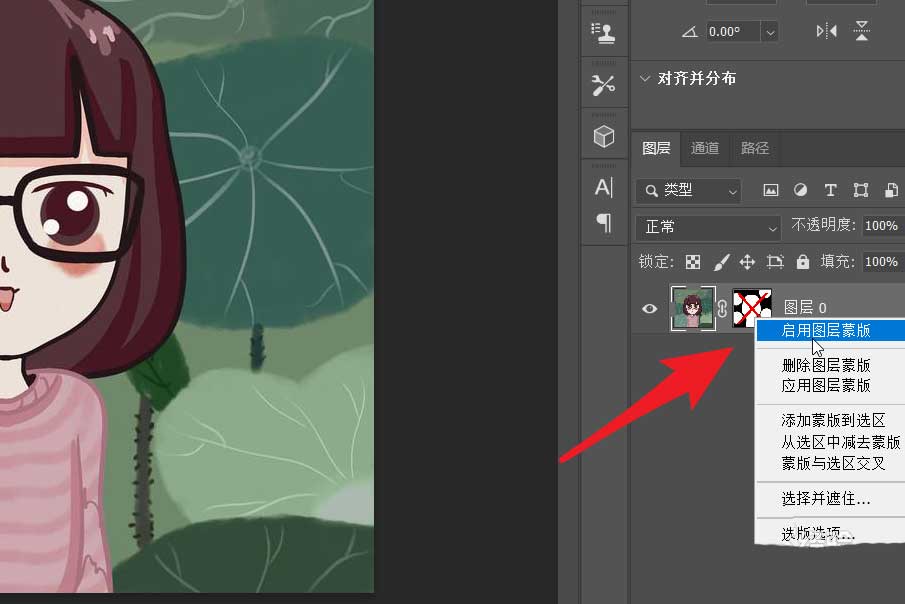The width and height of the screenshot is (905, 604).
Task: Filter layers by pixel image icon
Action: pos(771,190)
